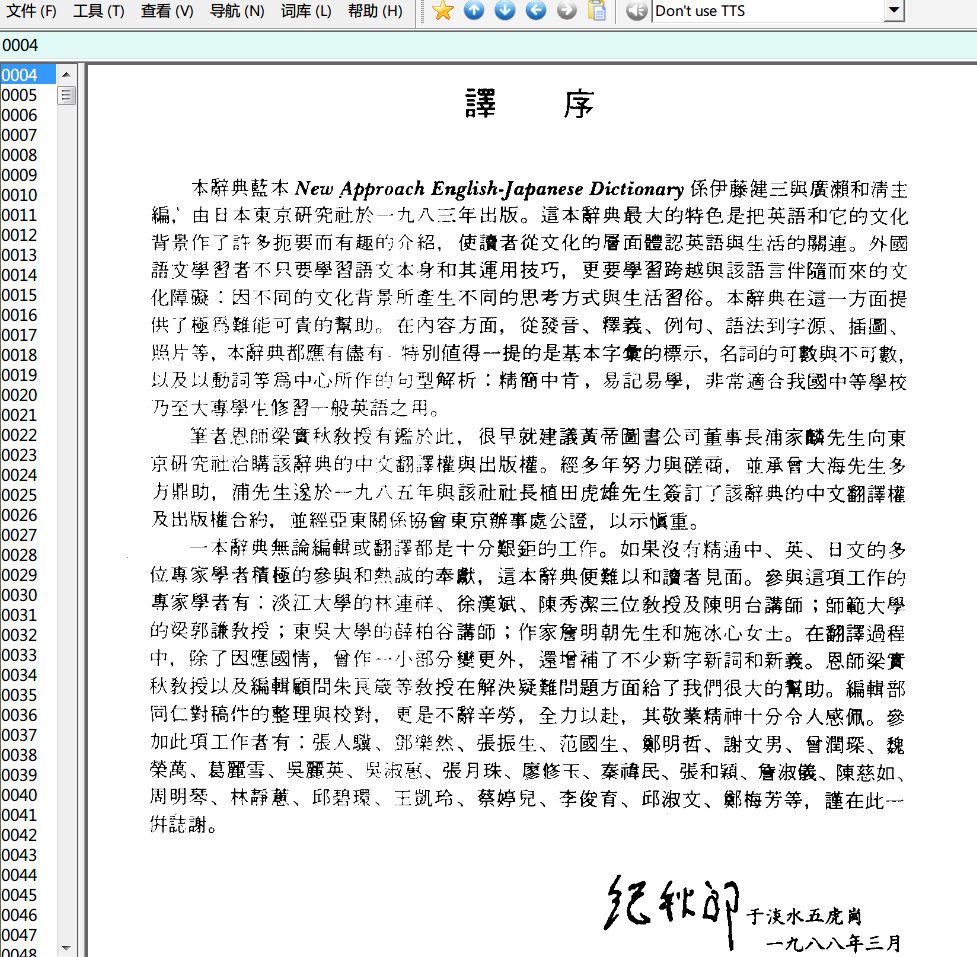The width and height of the screenshot is (977, 957).
Task: Select entry 0013 in the index list
Action: pyautogui.click(x=28, y=255)
